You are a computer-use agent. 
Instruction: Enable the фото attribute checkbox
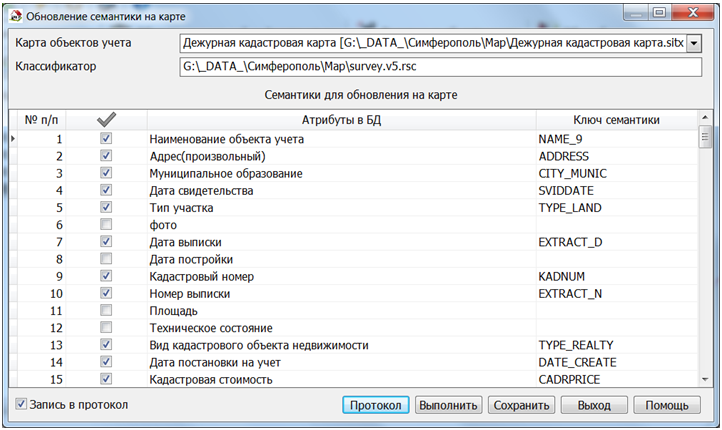pyautogui.click(x=106, y=225)
